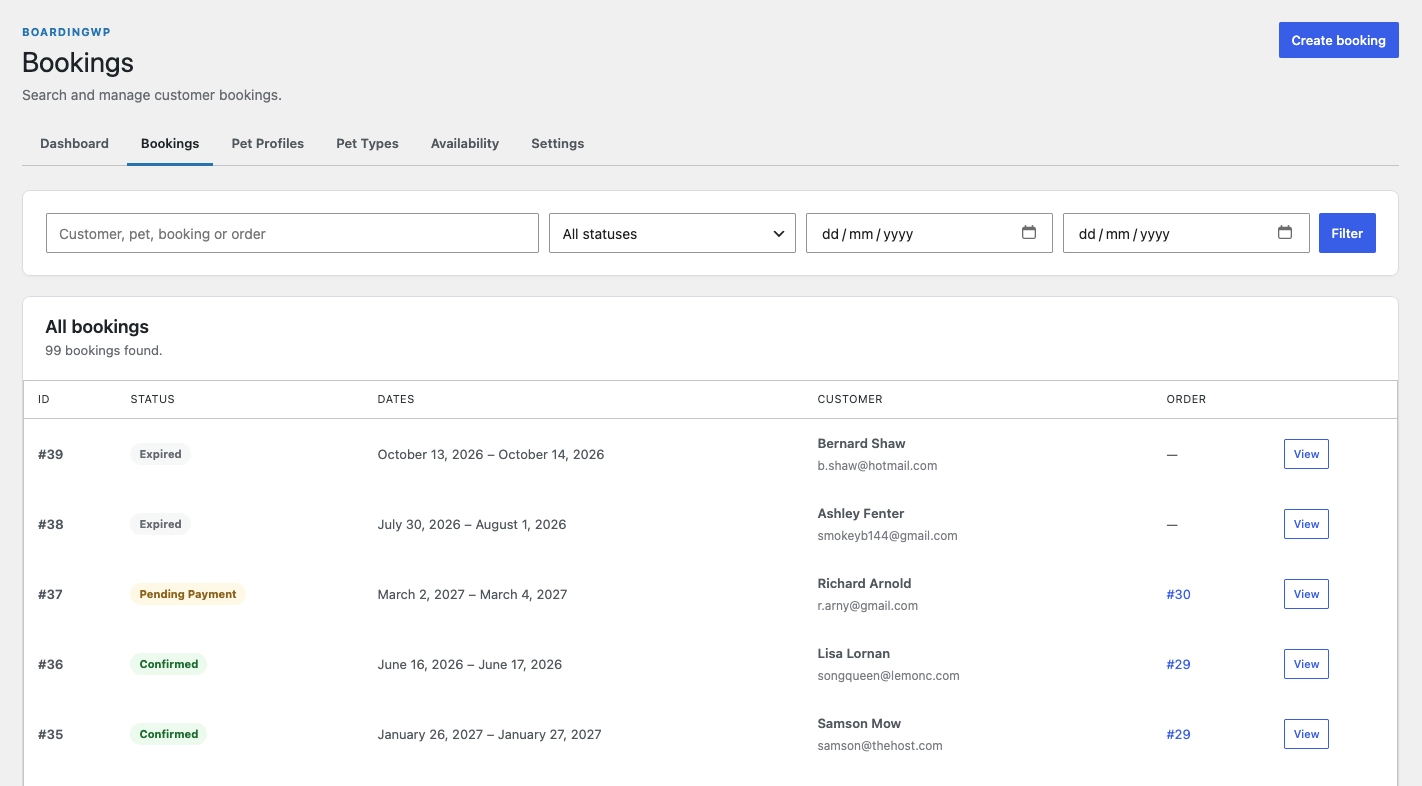
Task: Click the Confirmed badge on booking #36
Action: tap(168, 664)
